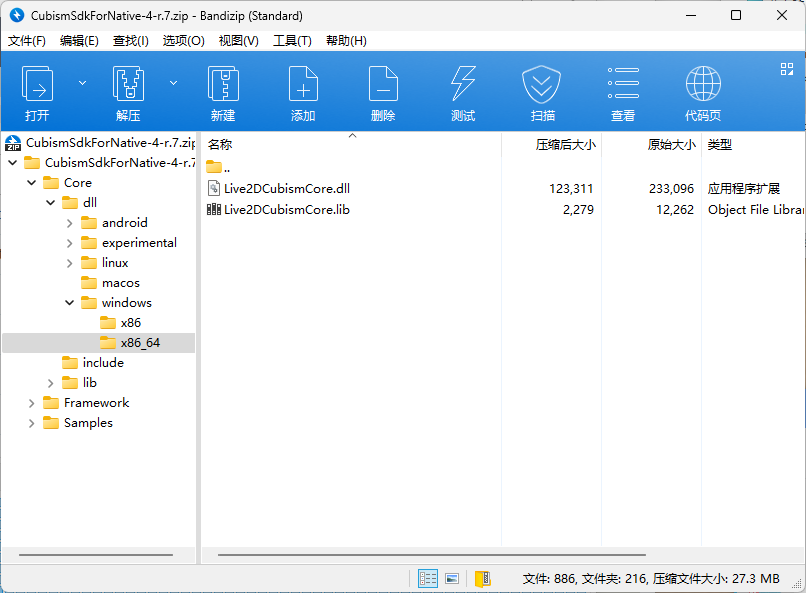Click the 扫描 (Scan) shield icon
806x593 pixels.
[543, 85]
